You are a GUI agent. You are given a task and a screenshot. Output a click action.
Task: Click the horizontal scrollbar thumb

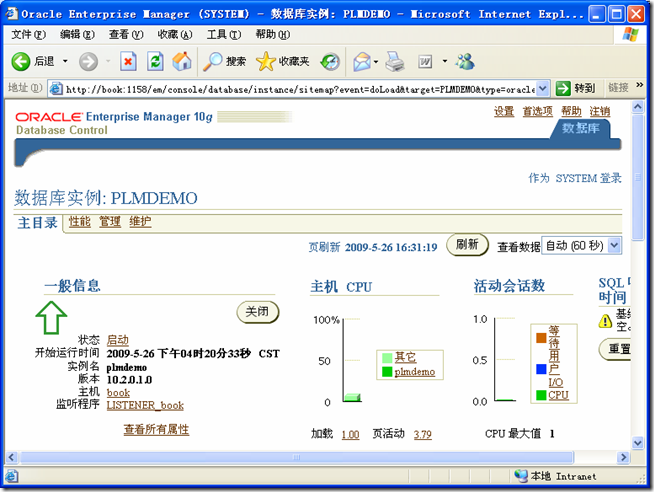click(x=297, y=457)
